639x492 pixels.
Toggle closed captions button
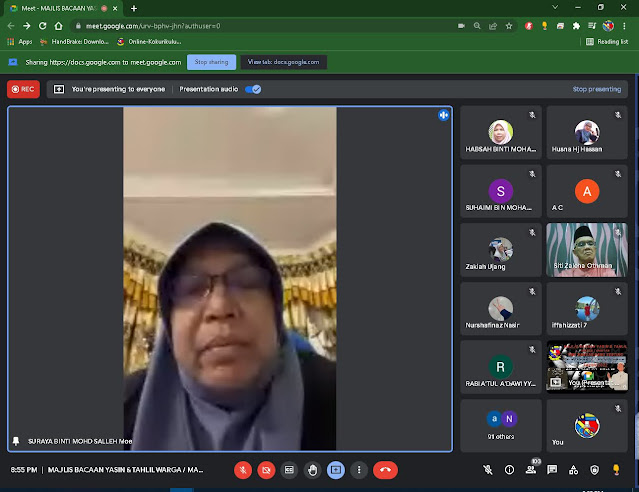point(289,470)
